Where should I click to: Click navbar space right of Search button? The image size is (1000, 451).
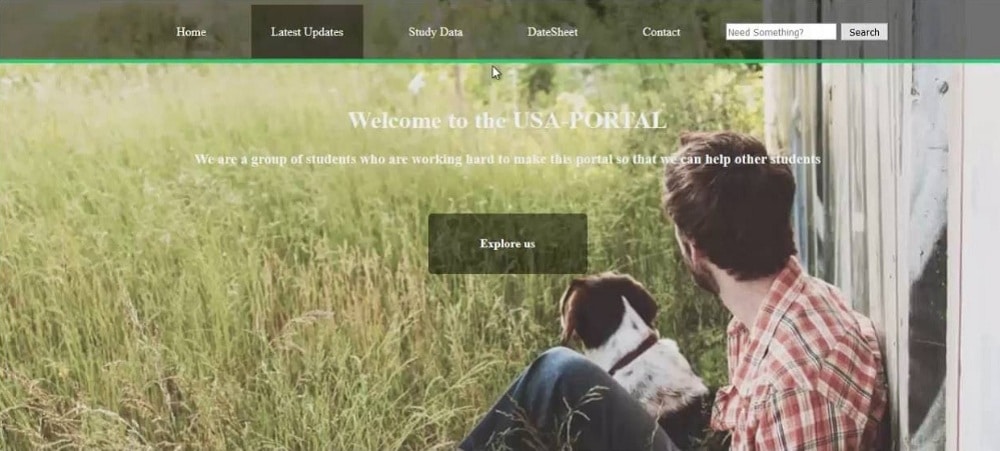944,31
